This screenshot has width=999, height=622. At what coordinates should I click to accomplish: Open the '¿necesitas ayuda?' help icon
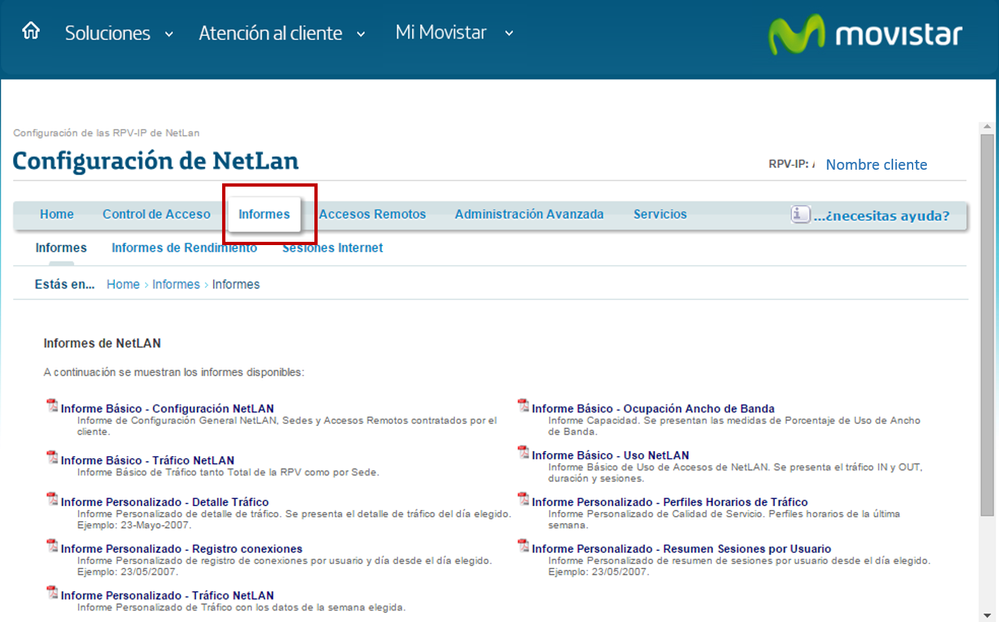(798, 214)
